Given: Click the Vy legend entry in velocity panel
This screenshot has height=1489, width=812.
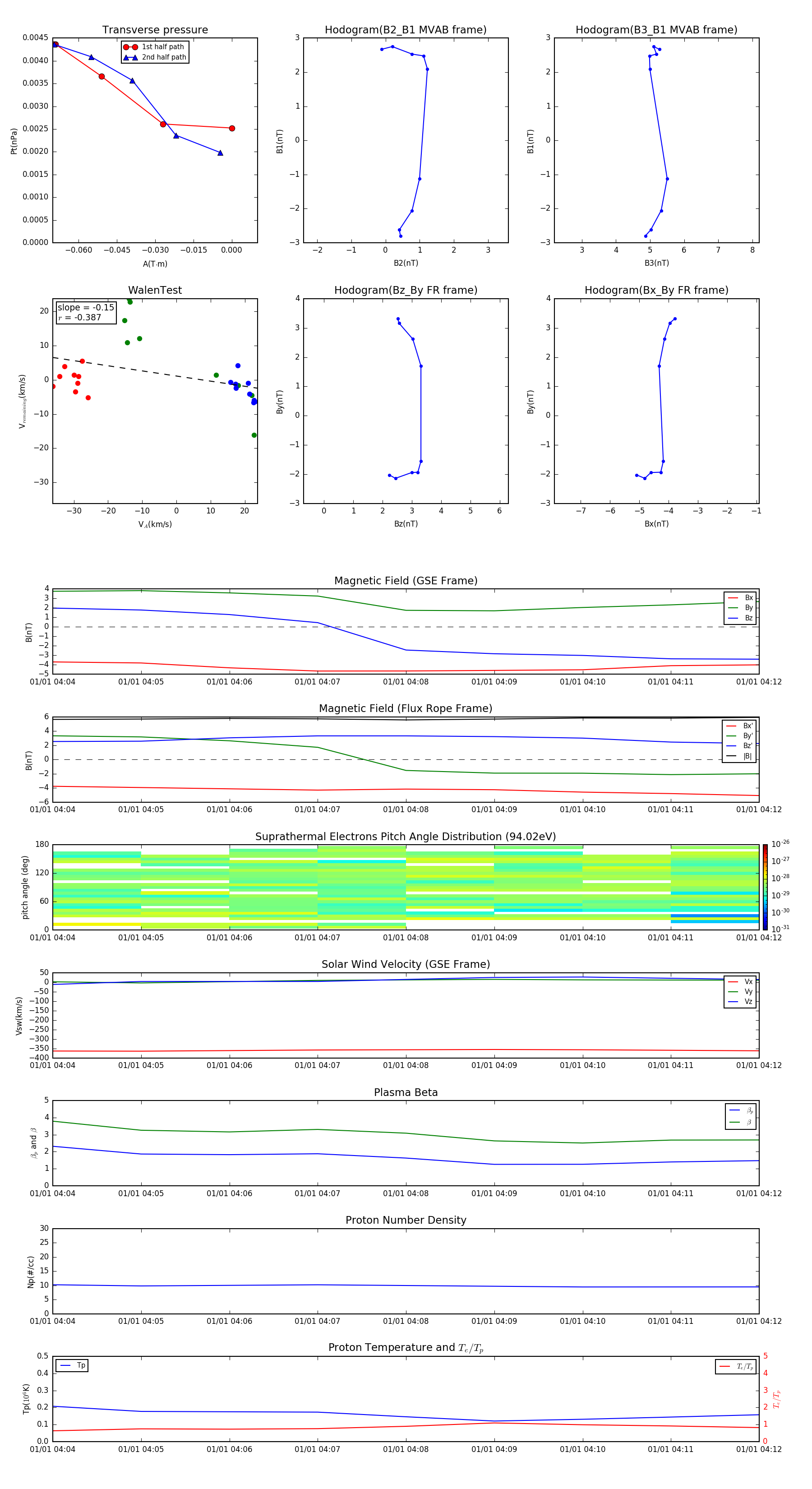Looking at the screenshot, I should 740,991.
